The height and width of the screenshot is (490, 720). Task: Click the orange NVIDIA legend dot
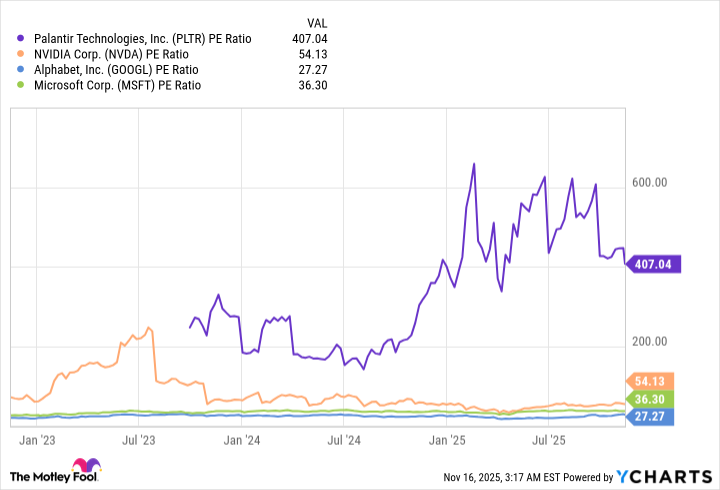[20, 54]
